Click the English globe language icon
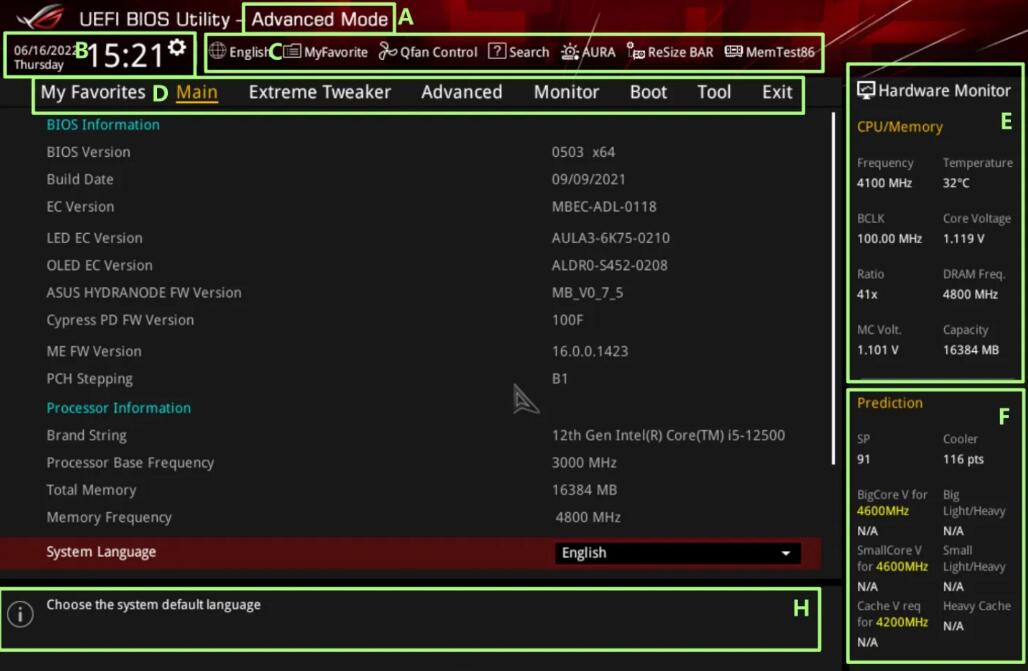Screen dimensions: 1028x671 point(217,52)
